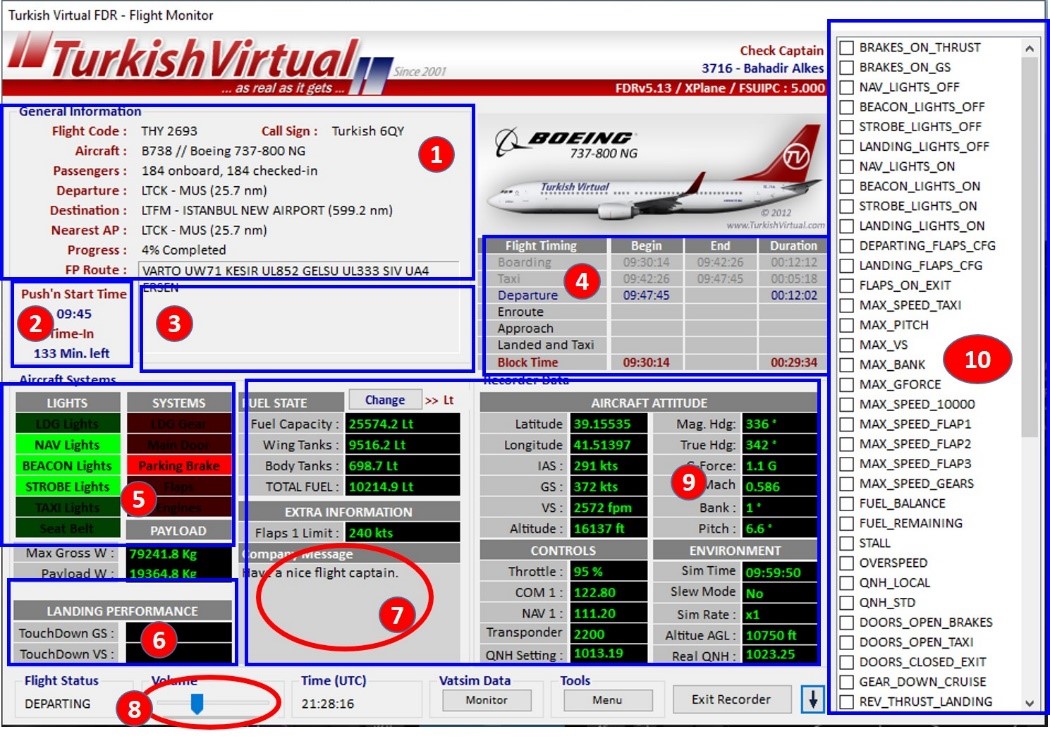Toggle the QNH_STD checkbox
Image resolution: width=1050 pixels, height=741 pixels.
pos(847,602)
